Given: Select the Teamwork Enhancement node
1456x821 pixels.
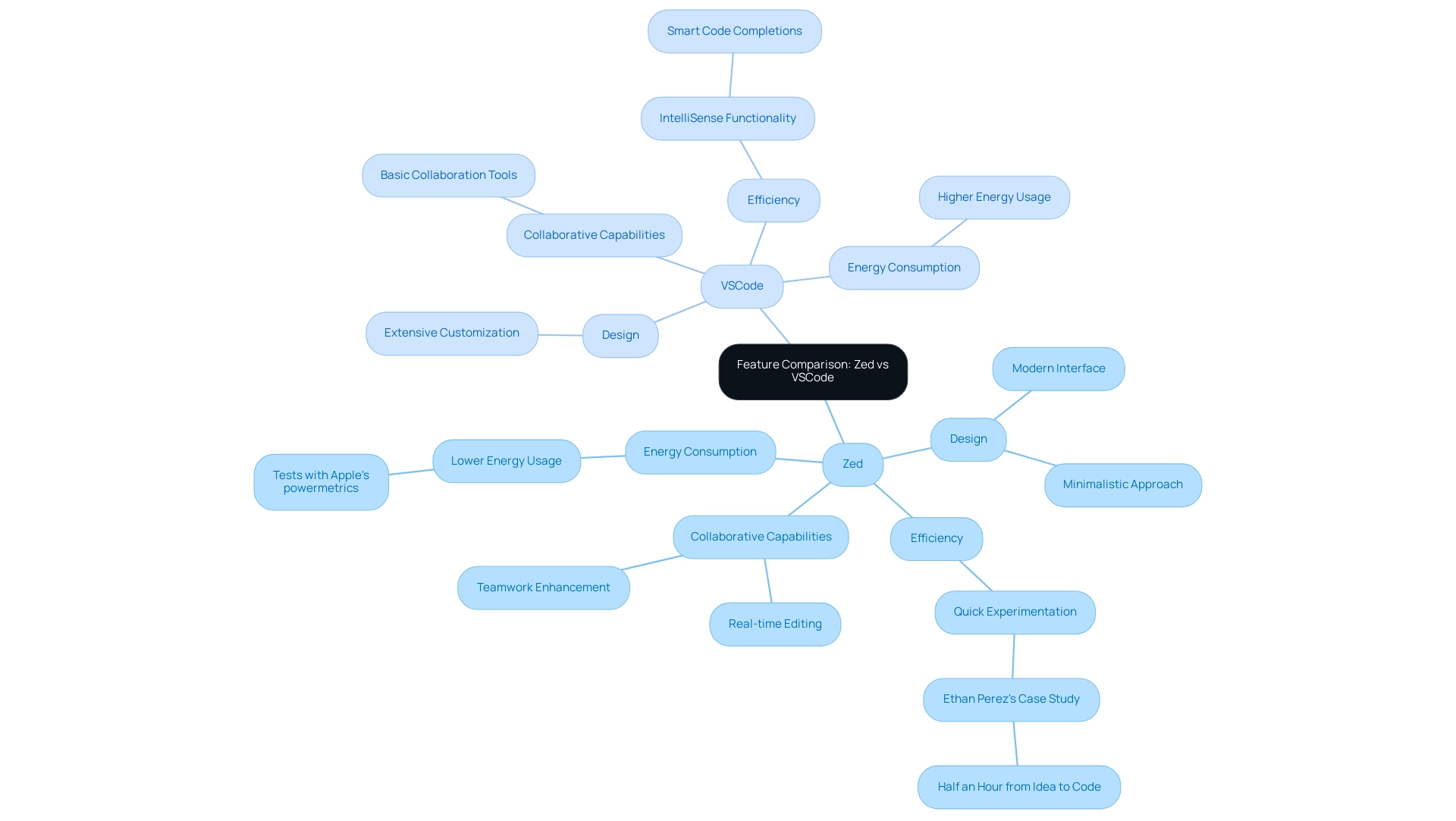Looking at the screenshot, I should [543, 587].
